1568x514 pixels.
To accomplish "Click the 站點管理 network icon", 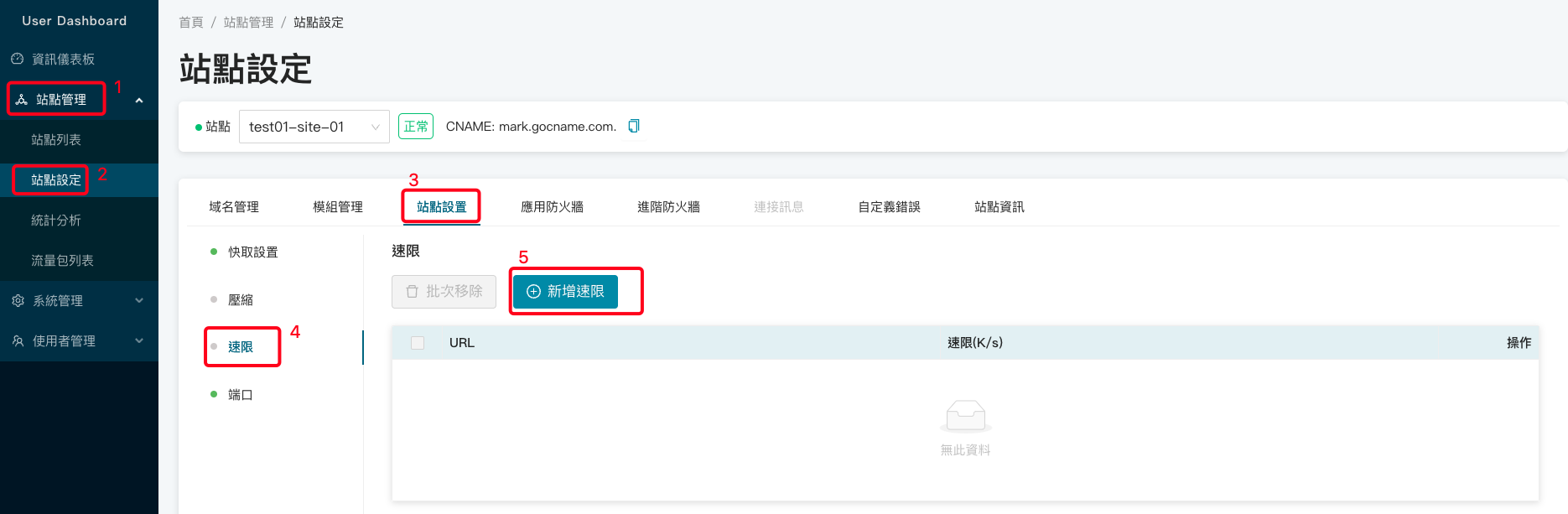I will [22, 99].
